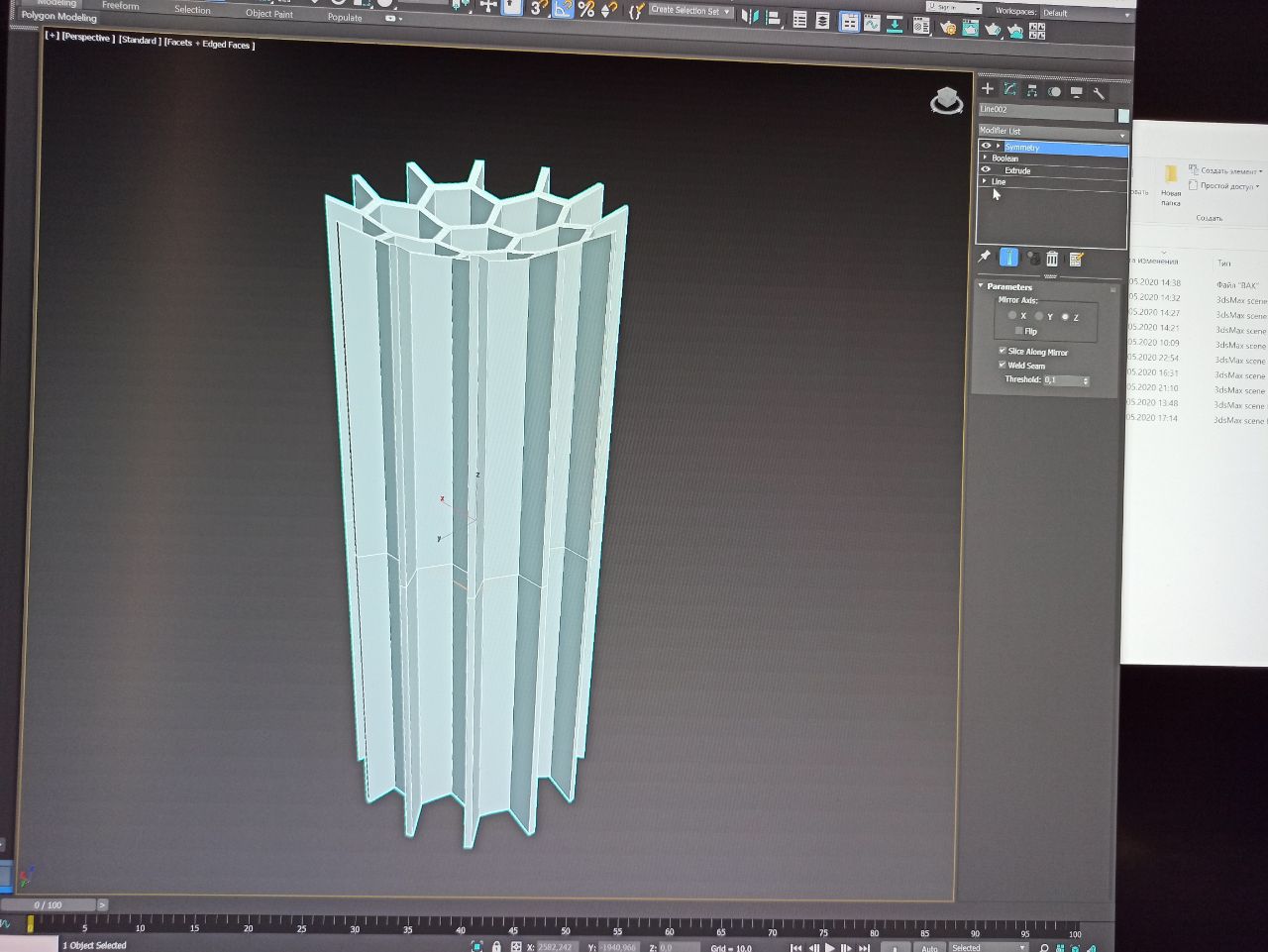The width and height of the screenshot is (1268, 952).
Task: Open the Schematic View icon
Action: click(895, 24)
